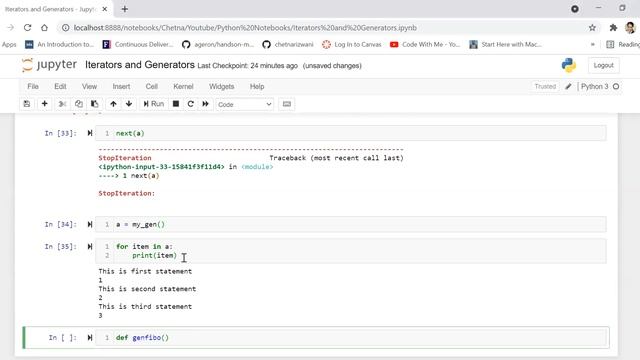The width and height of the screenshot is (640, 360).
Task: Open the Edit menu
Action: [60, 87]
